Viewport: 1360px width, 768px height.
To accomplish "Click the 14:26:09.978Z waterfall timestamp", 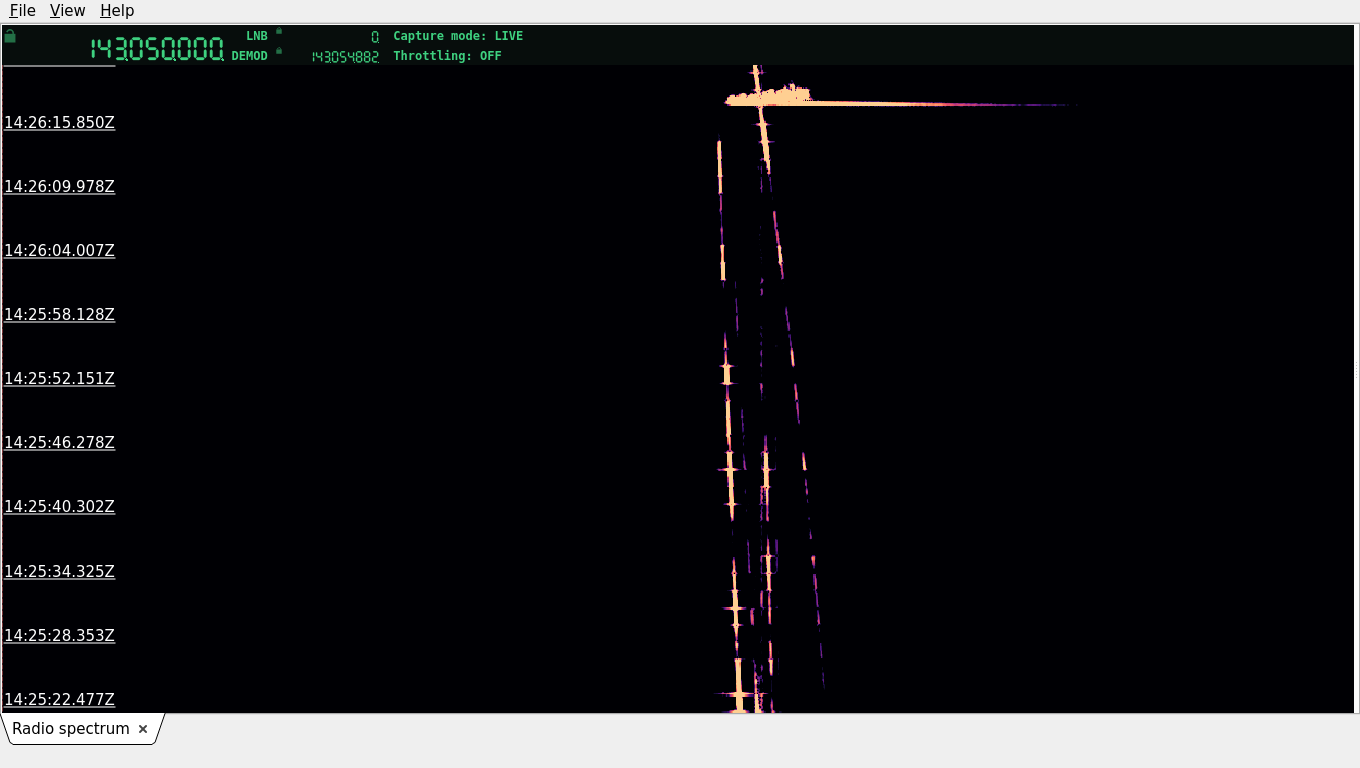I will click(60, 187).
